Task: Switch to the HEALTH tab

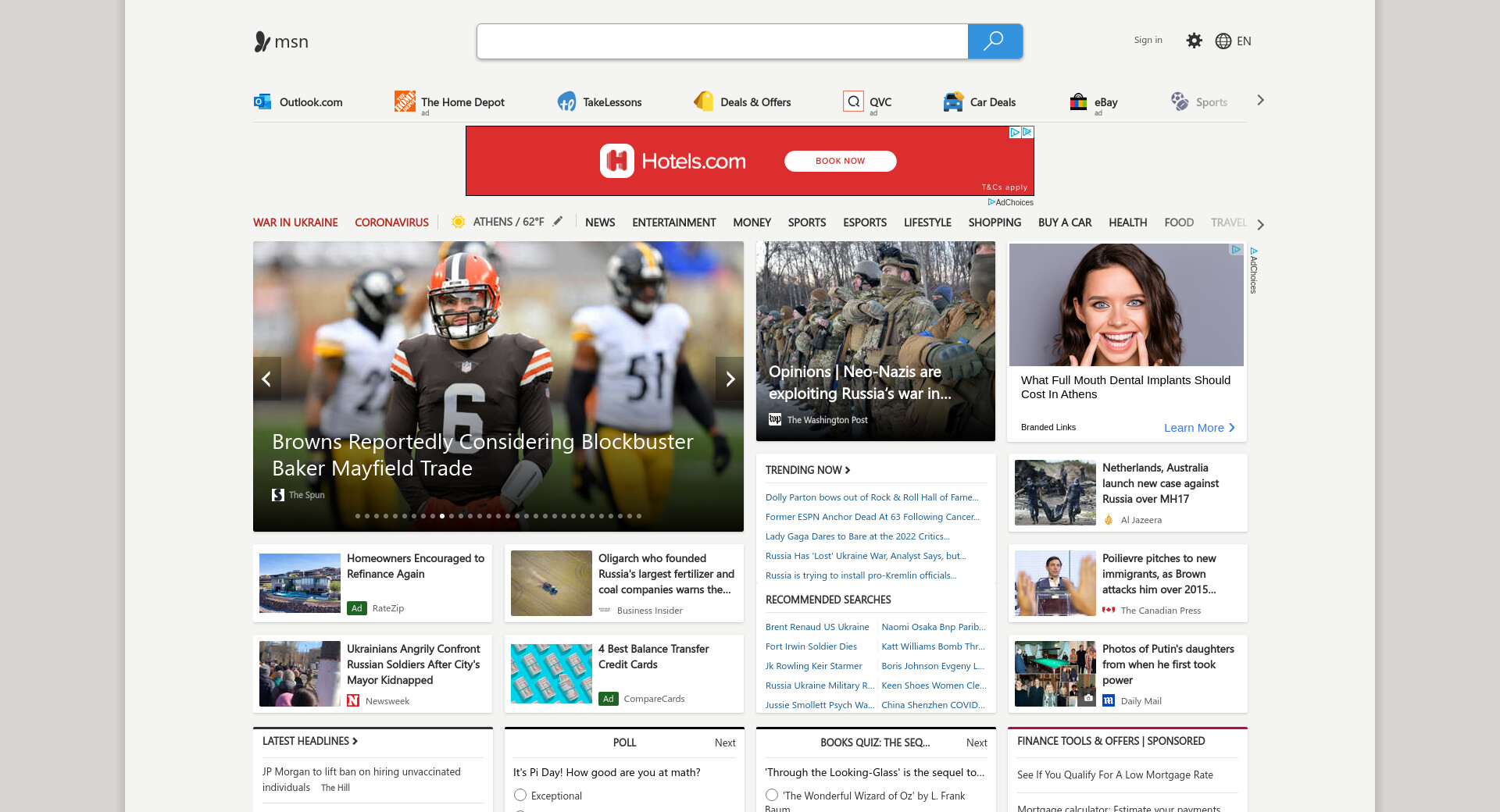Action: click(1127, 223)
